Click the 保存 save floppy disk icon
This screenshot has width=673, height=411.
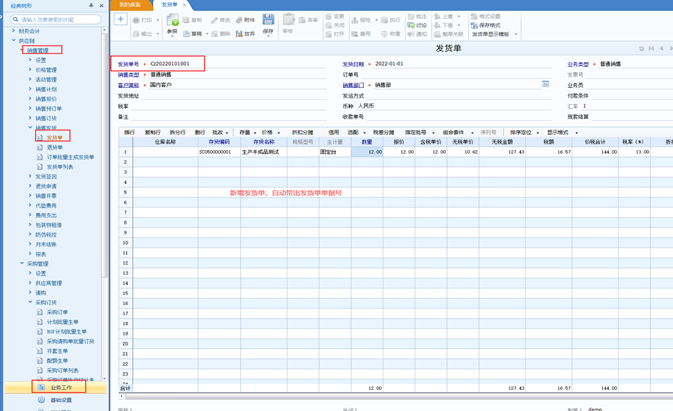268,20
